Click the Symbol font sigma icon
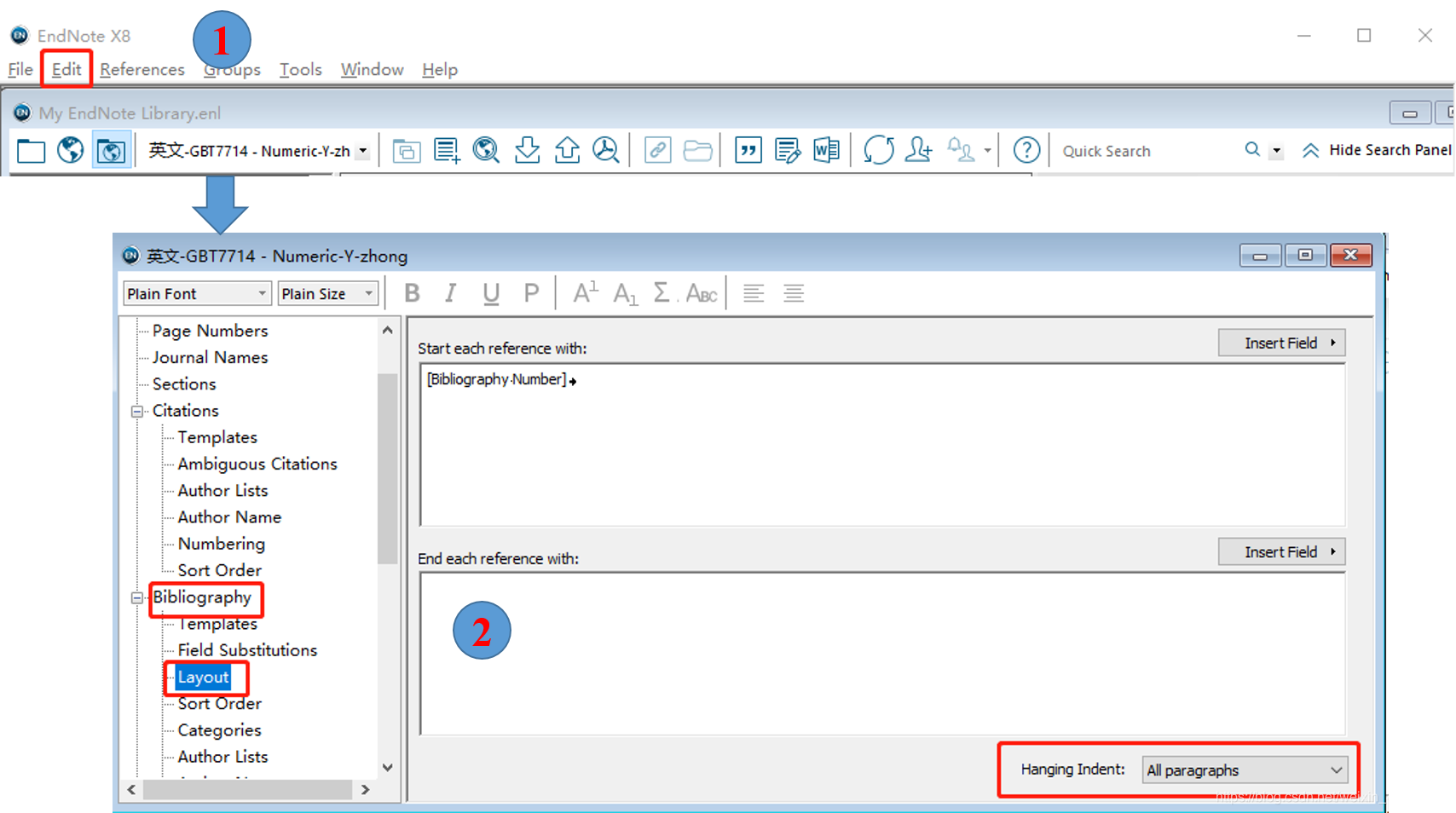The width and height of the screenshot is (1456, 813). [662, 294]
